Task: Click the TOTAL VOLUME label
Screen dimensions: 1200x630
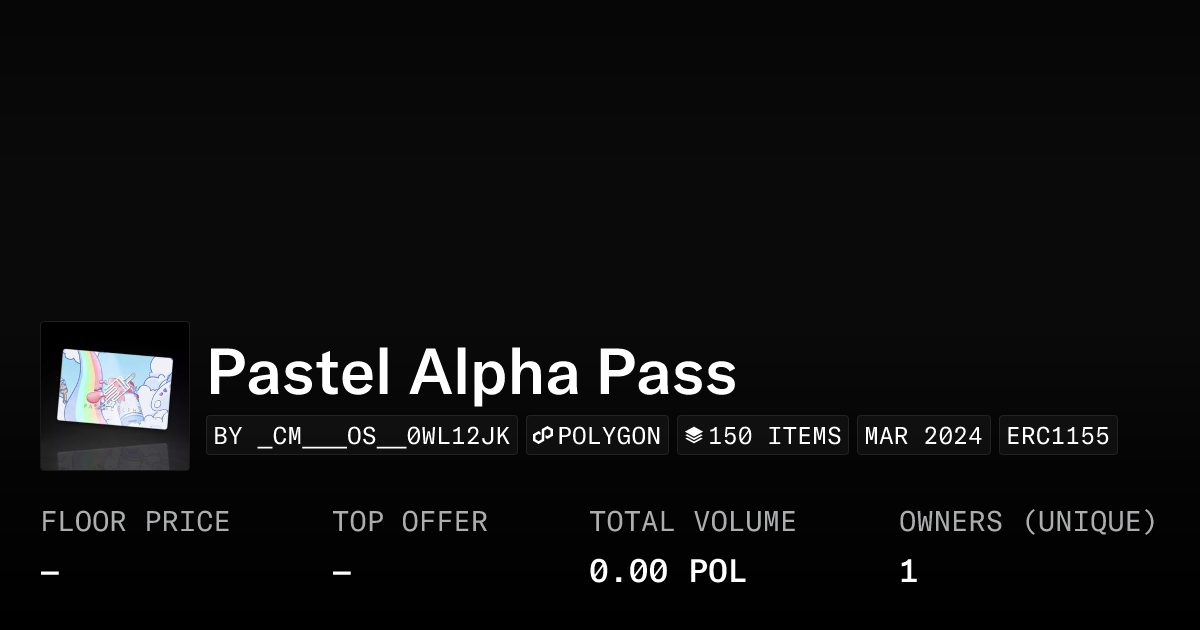Action: (x=692, y=522)
